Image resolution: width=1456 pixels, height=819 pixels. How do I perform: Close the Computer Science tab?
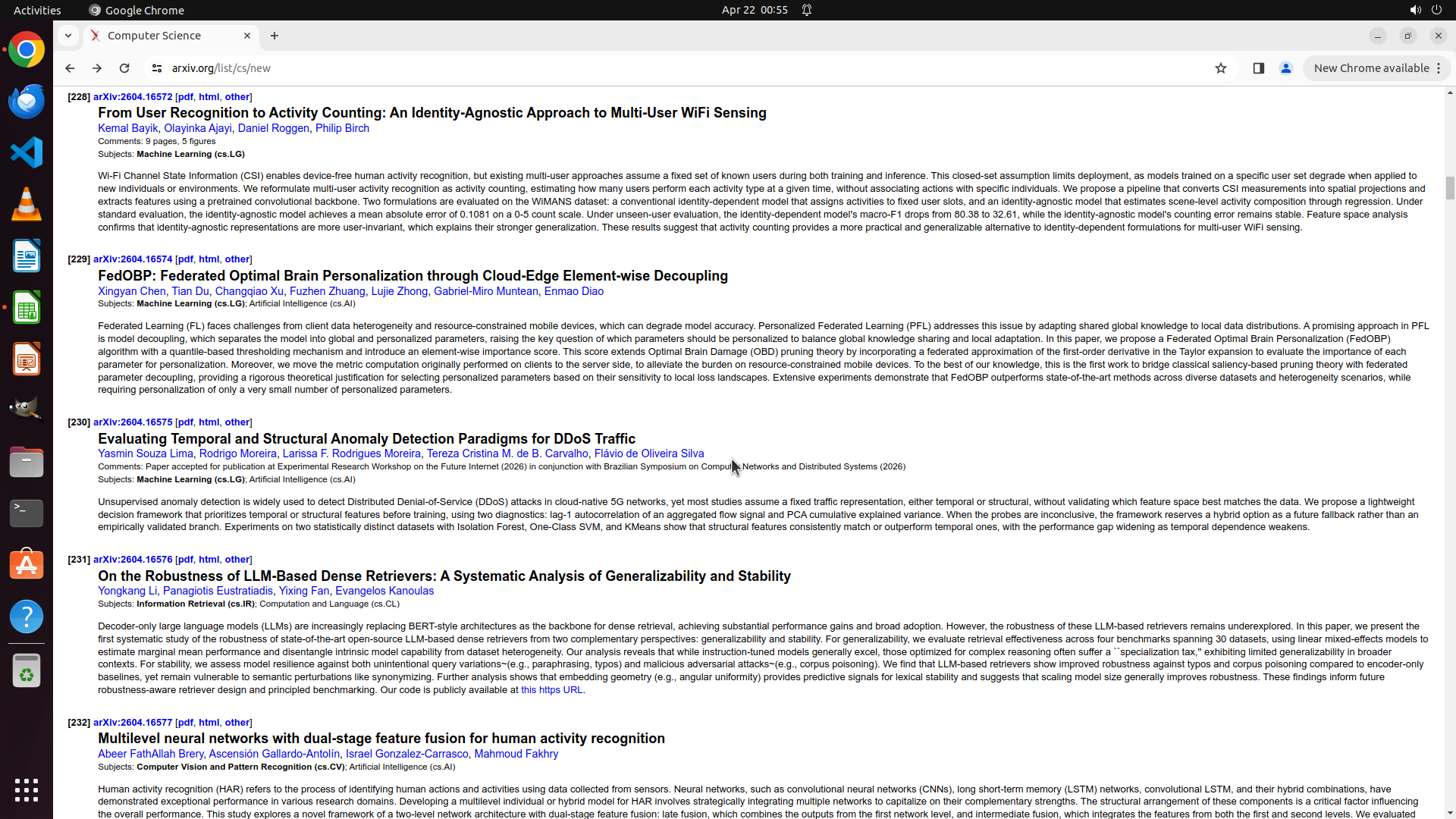click(247, 36)
